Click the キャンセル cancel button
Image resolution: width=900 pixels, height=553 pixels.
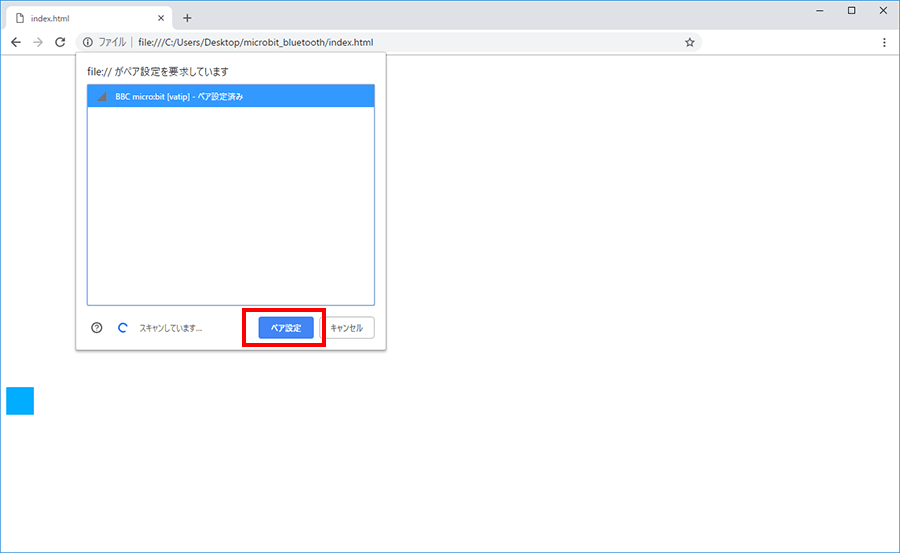click(347, 328)
